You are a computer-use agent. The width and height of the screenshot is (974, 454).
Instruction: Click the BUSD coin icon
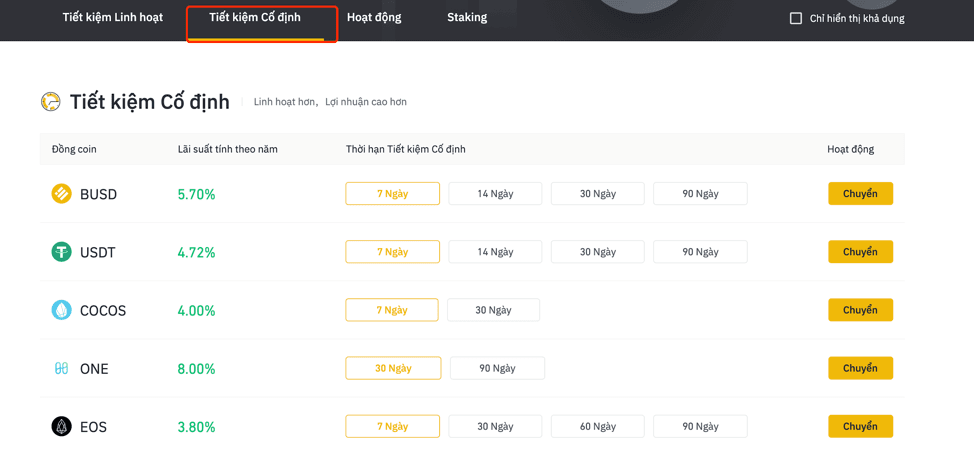(61, 194)
